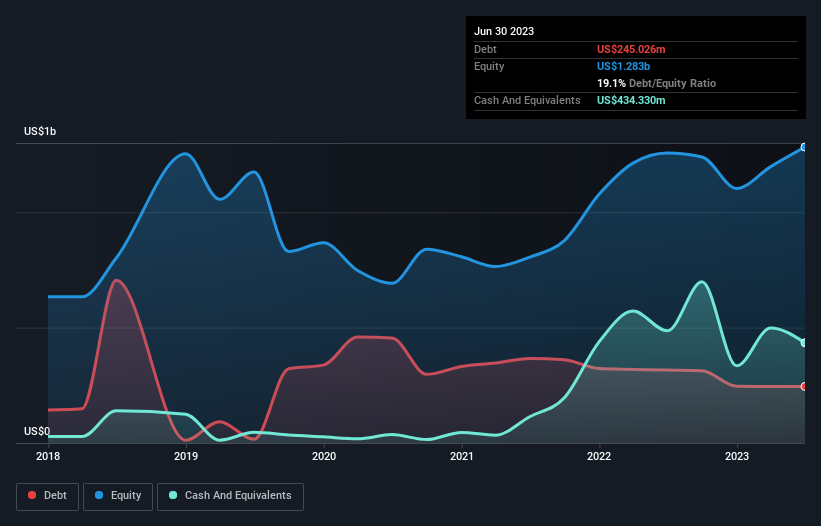Click the US$434.330m cash value
The image size is (821, 526).
point(631,100)
